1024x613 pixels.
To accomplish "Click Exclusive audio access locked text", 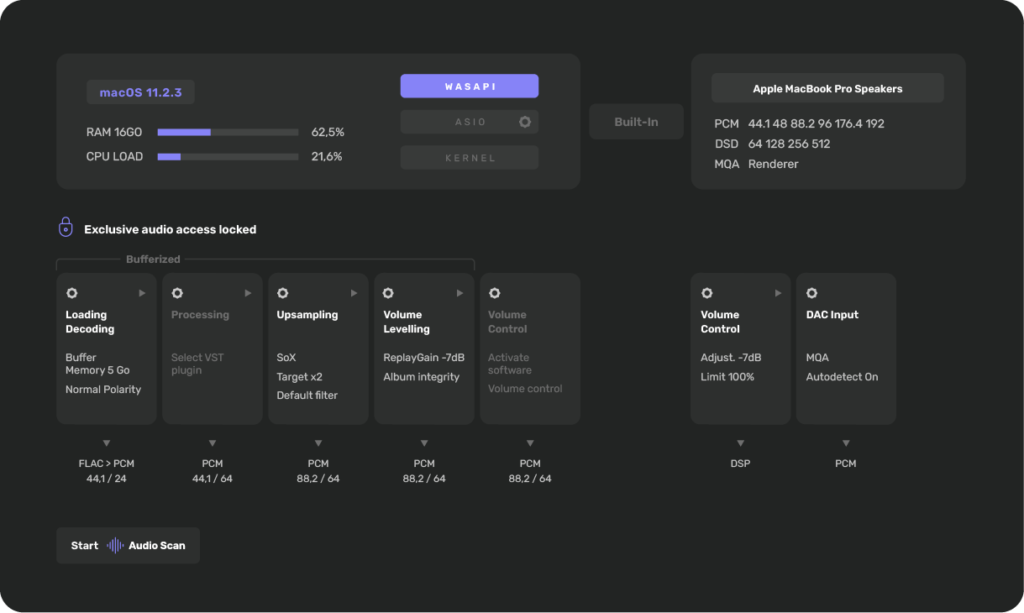I will (170, 230).
